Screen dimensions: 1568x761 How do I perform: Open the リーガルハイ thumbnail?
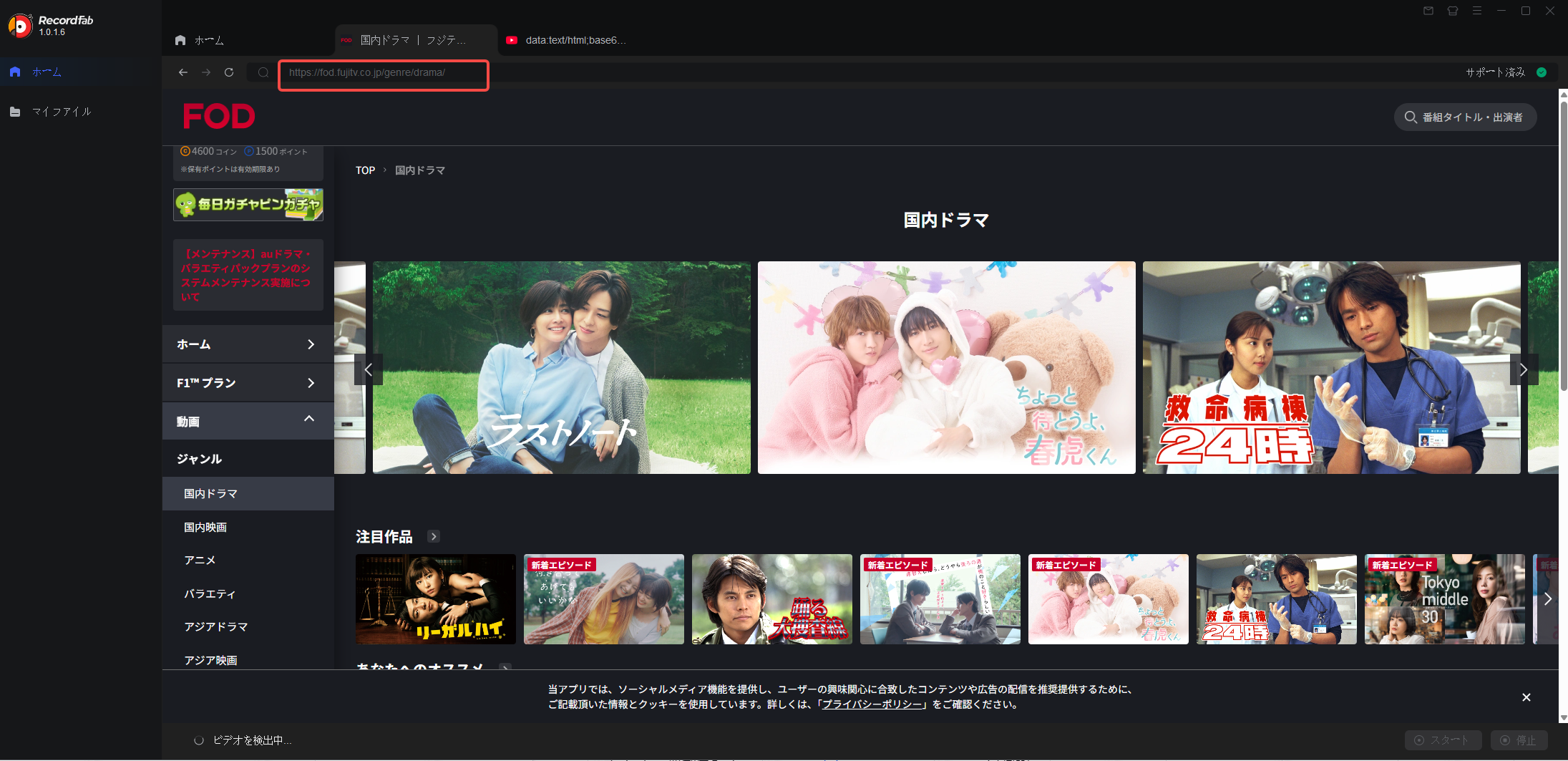pos(436,599)
